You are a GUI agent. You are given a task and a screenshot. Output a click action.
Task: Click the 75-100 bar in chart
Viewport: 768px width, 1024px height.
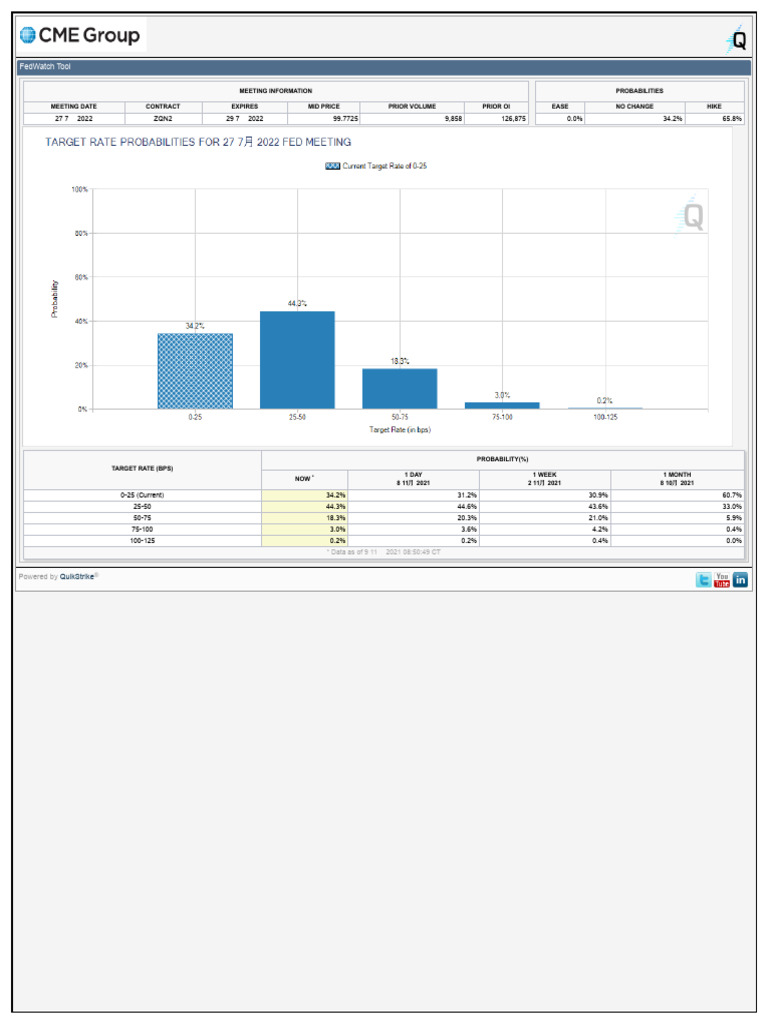(x=502, y=406)
